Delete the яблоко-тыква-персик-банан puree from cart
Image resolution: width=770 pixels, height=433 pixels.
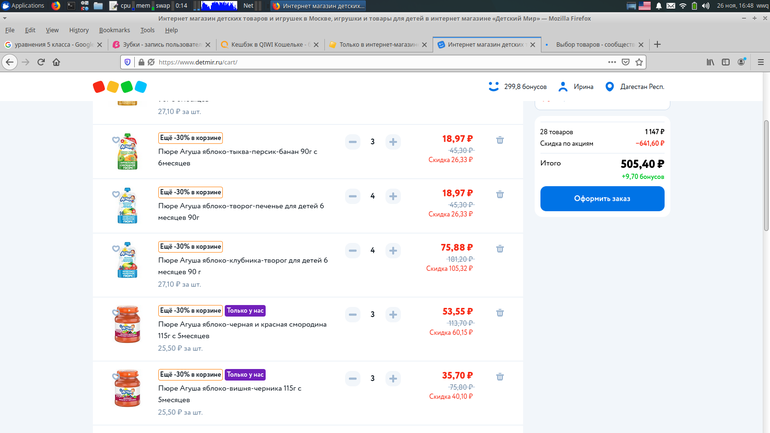(500, 141)
